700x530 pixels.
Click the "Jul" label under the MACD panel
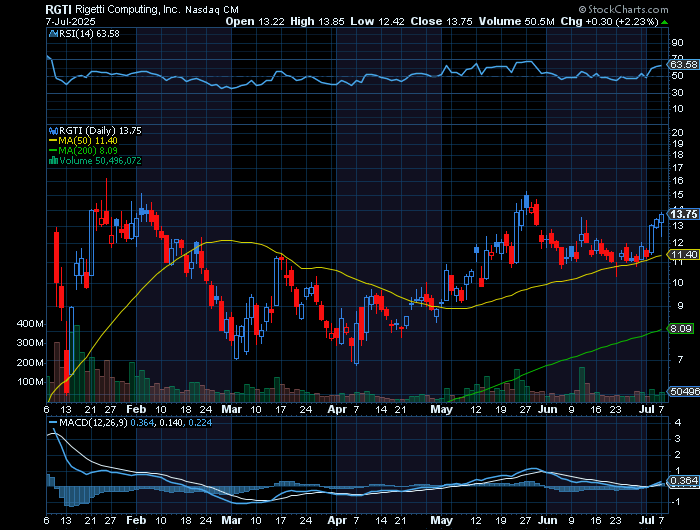coord(647,520)
